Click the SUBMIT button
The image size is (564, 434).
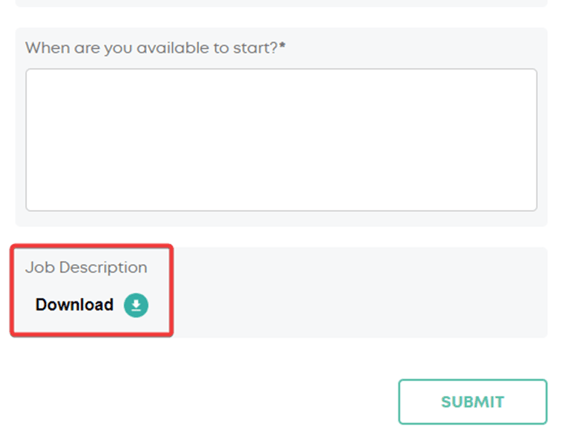pos(473,402)
